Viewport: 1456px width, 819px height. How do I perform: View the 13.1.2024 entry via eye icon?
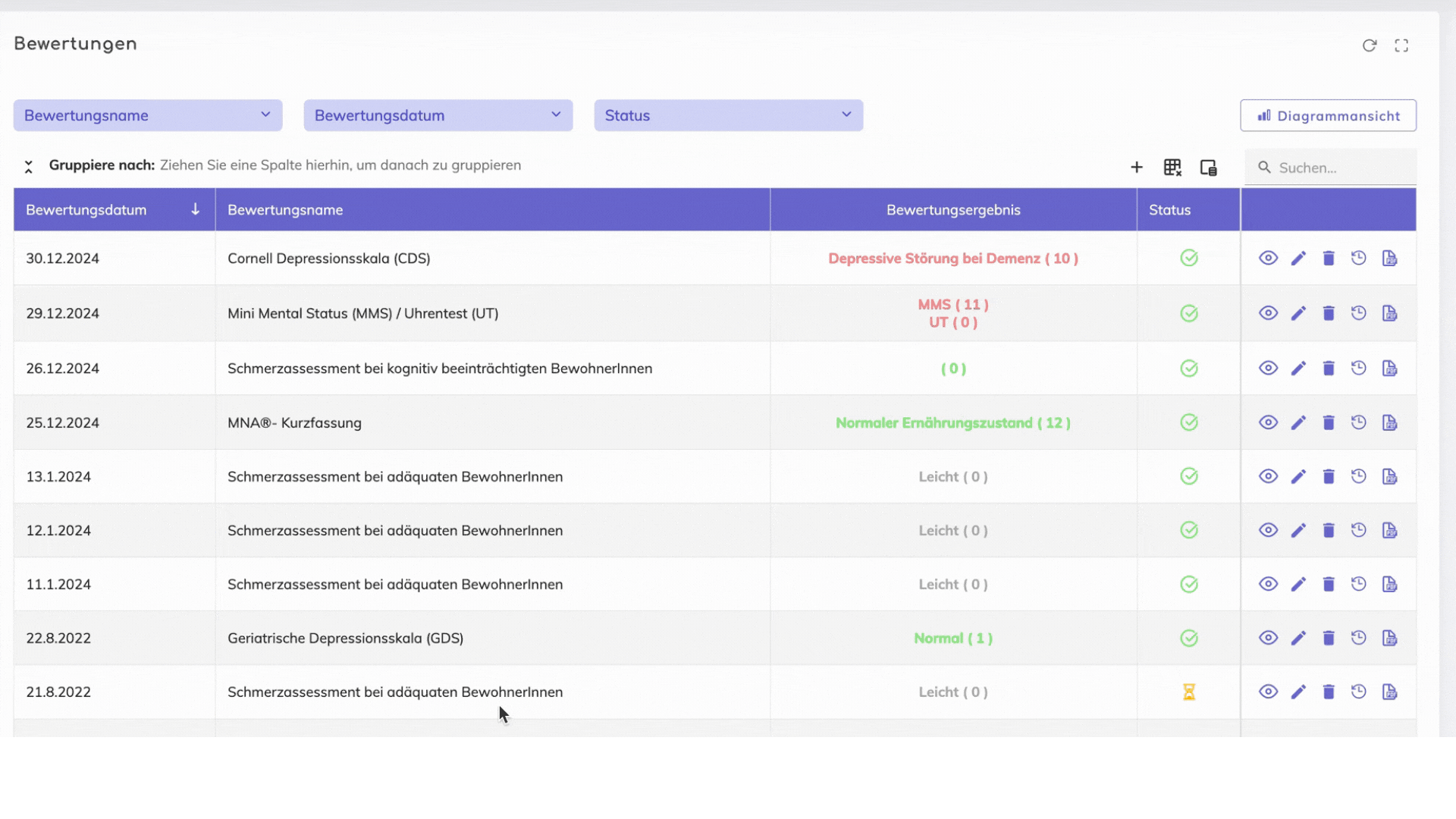click(x=1268, y=477)
